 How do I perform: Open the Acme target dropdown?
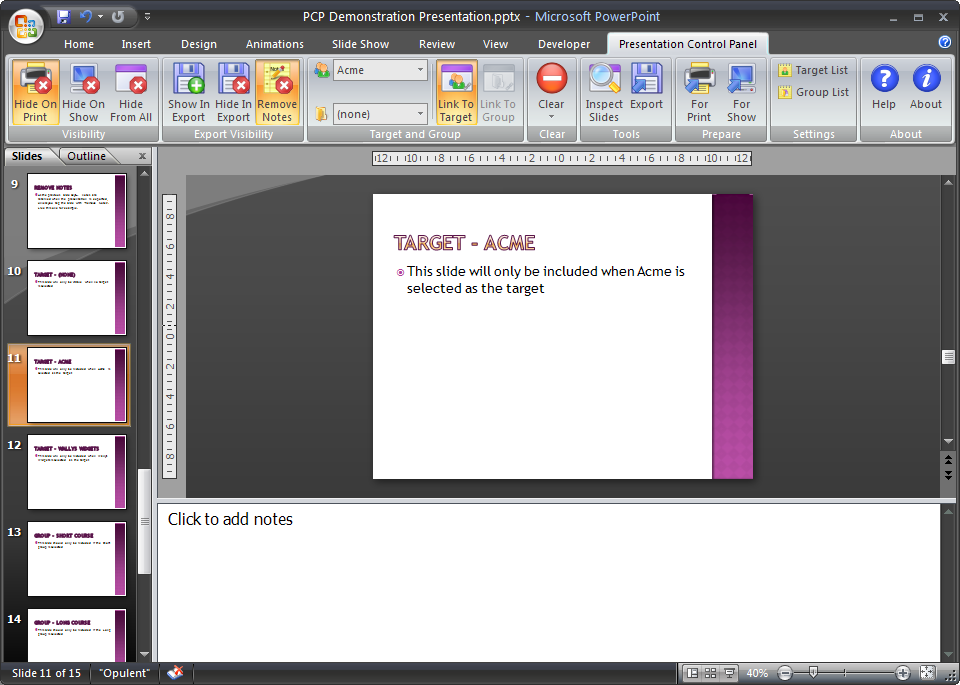pyautogui.click(x=420, y=70)
